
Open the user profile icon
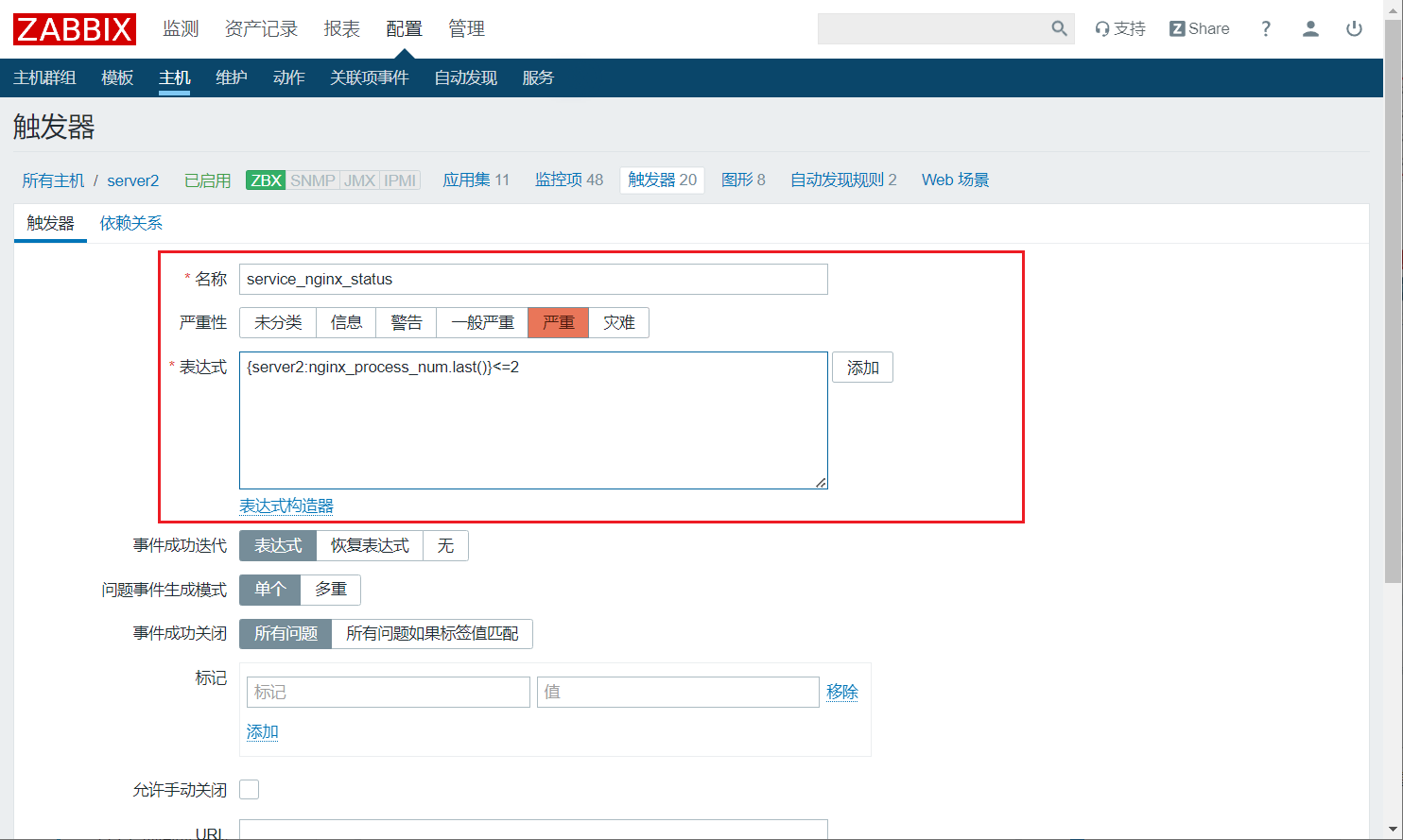[x=1310, y=29]
